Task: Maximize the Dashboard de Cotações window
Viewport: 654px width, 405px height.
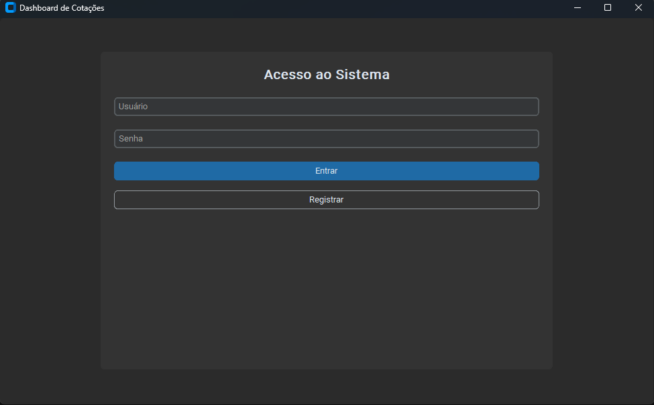Action: [608, 8]
